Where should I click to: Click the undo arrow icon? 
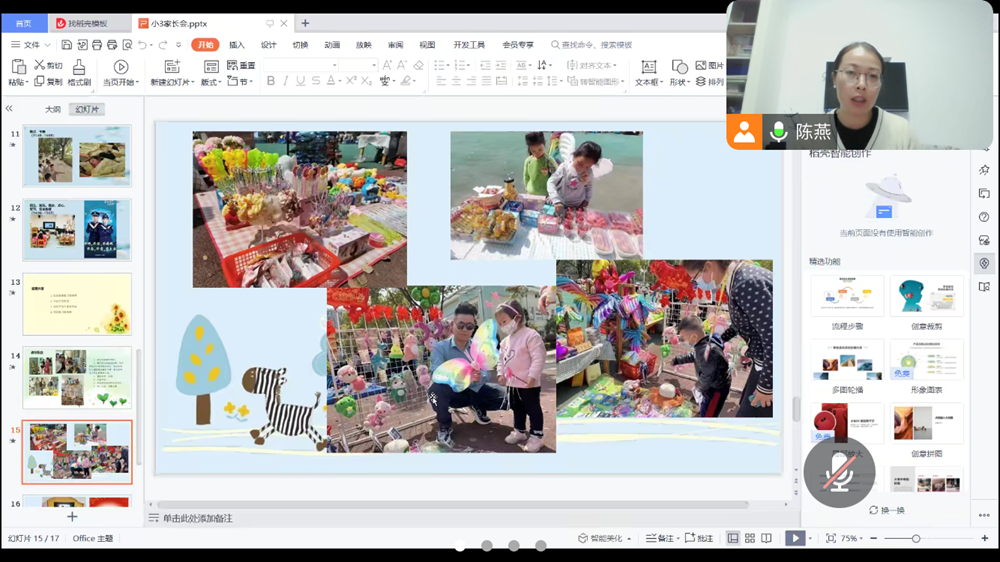142,45
